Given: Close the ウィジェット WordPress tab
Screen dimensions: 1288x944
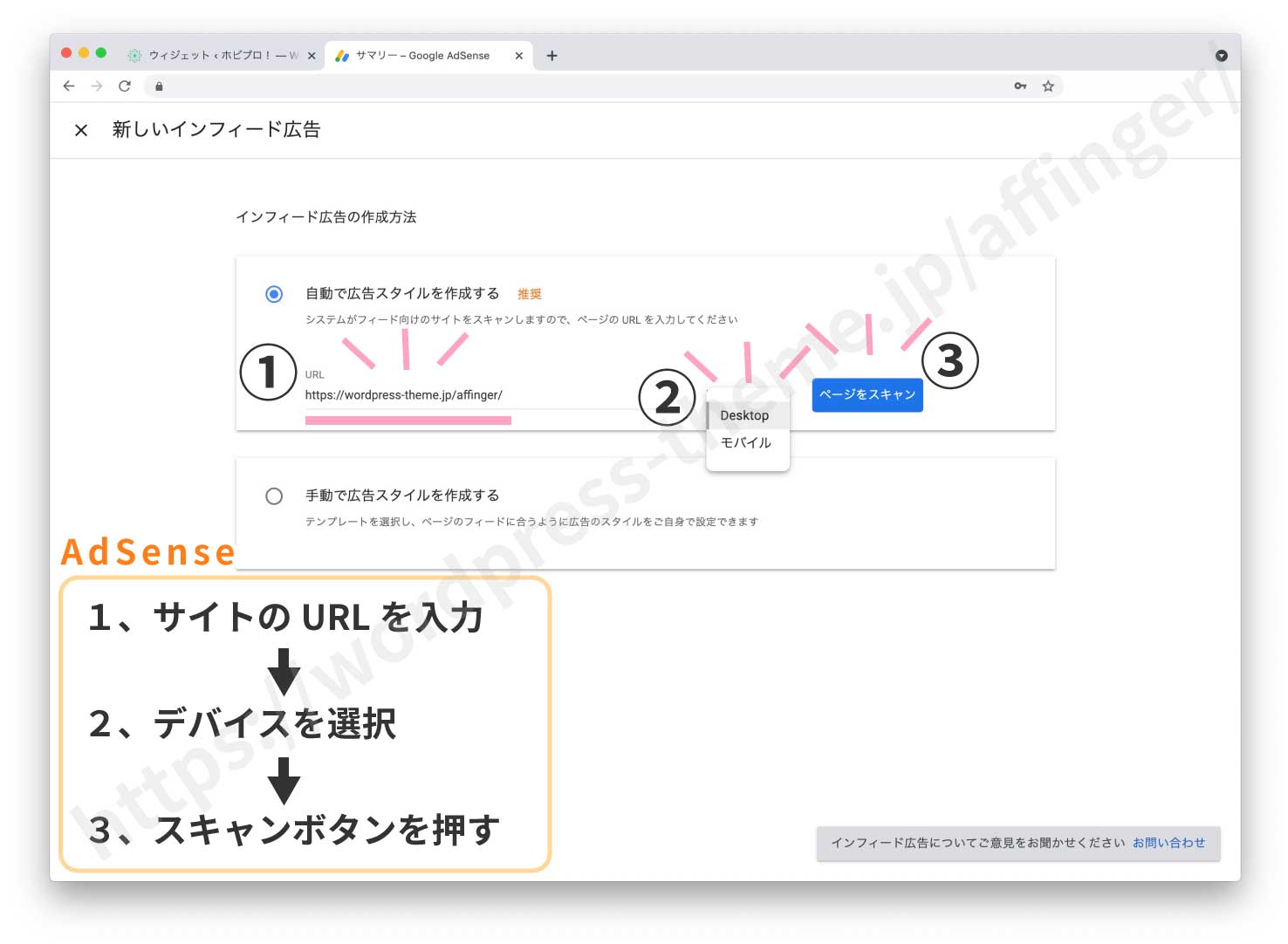Looking at the screenshot, I should 312,56.
